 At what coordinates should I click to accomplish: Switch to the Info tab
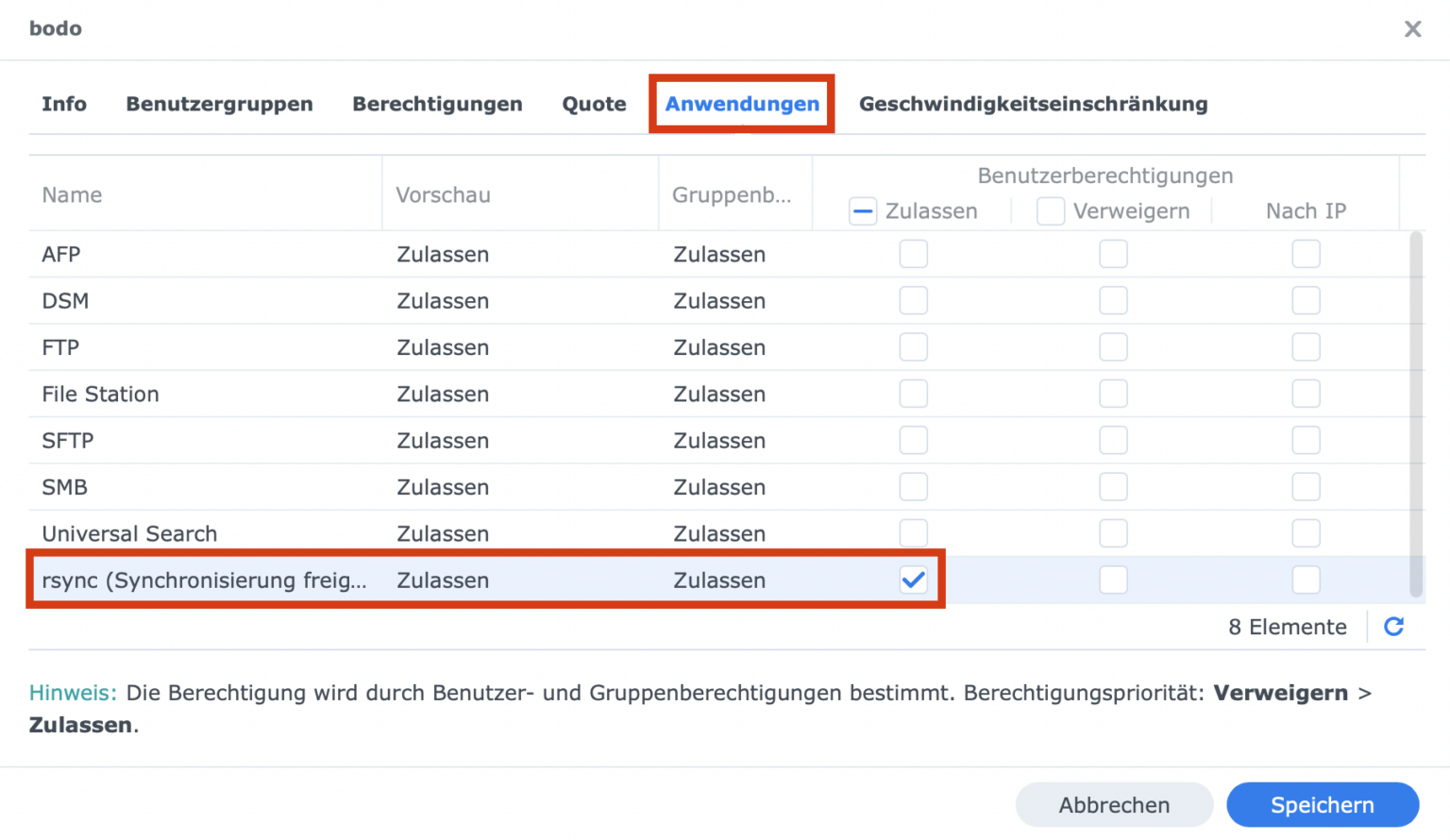(63, 104)
